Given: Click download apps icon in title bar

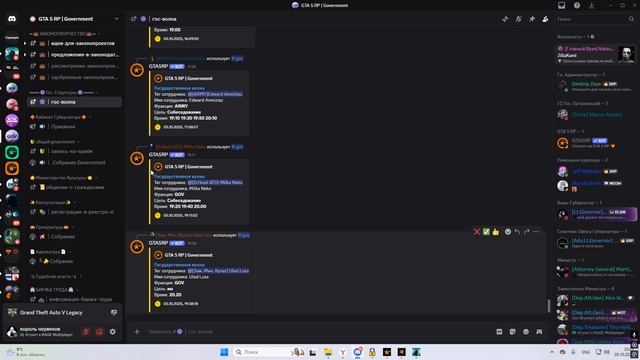Looking at the screenshot, I should tap(591, 5).
